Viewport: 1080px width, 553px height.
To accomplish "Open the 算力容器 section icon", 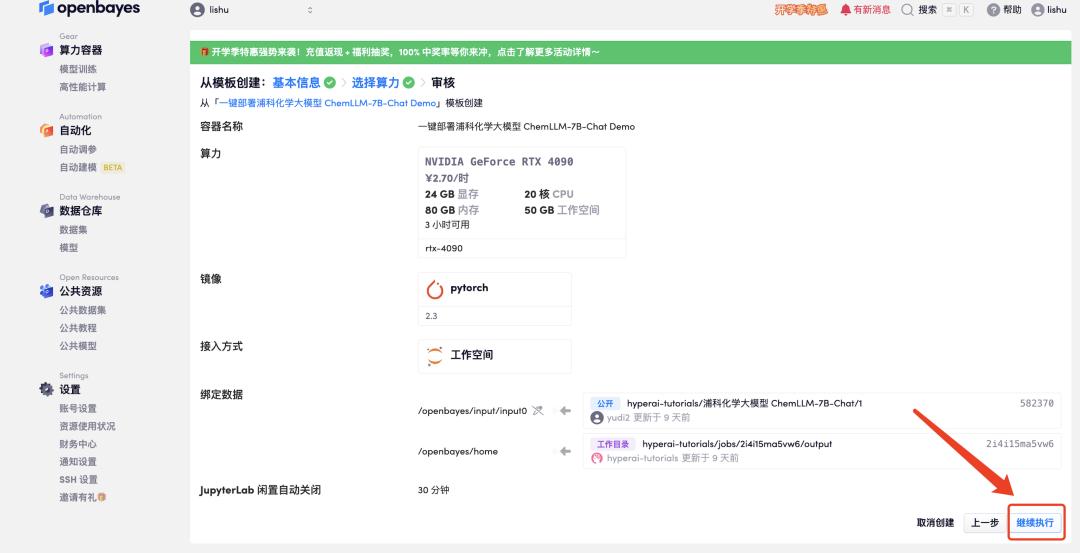I will pos(46,50).
